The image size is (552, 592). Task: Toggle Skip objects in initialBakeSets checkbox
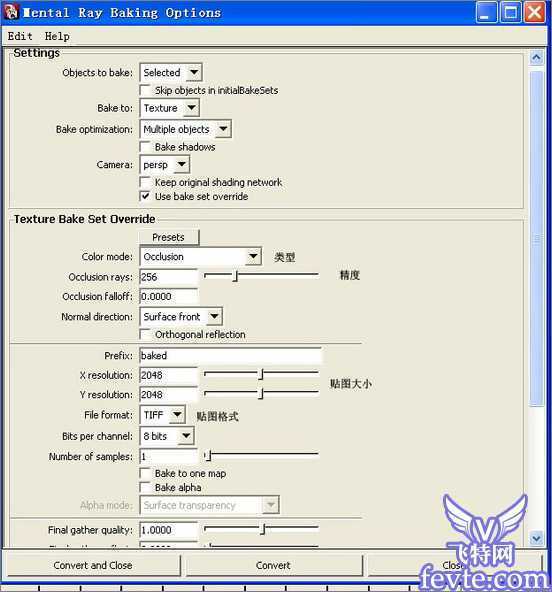[x=145, y=90]
